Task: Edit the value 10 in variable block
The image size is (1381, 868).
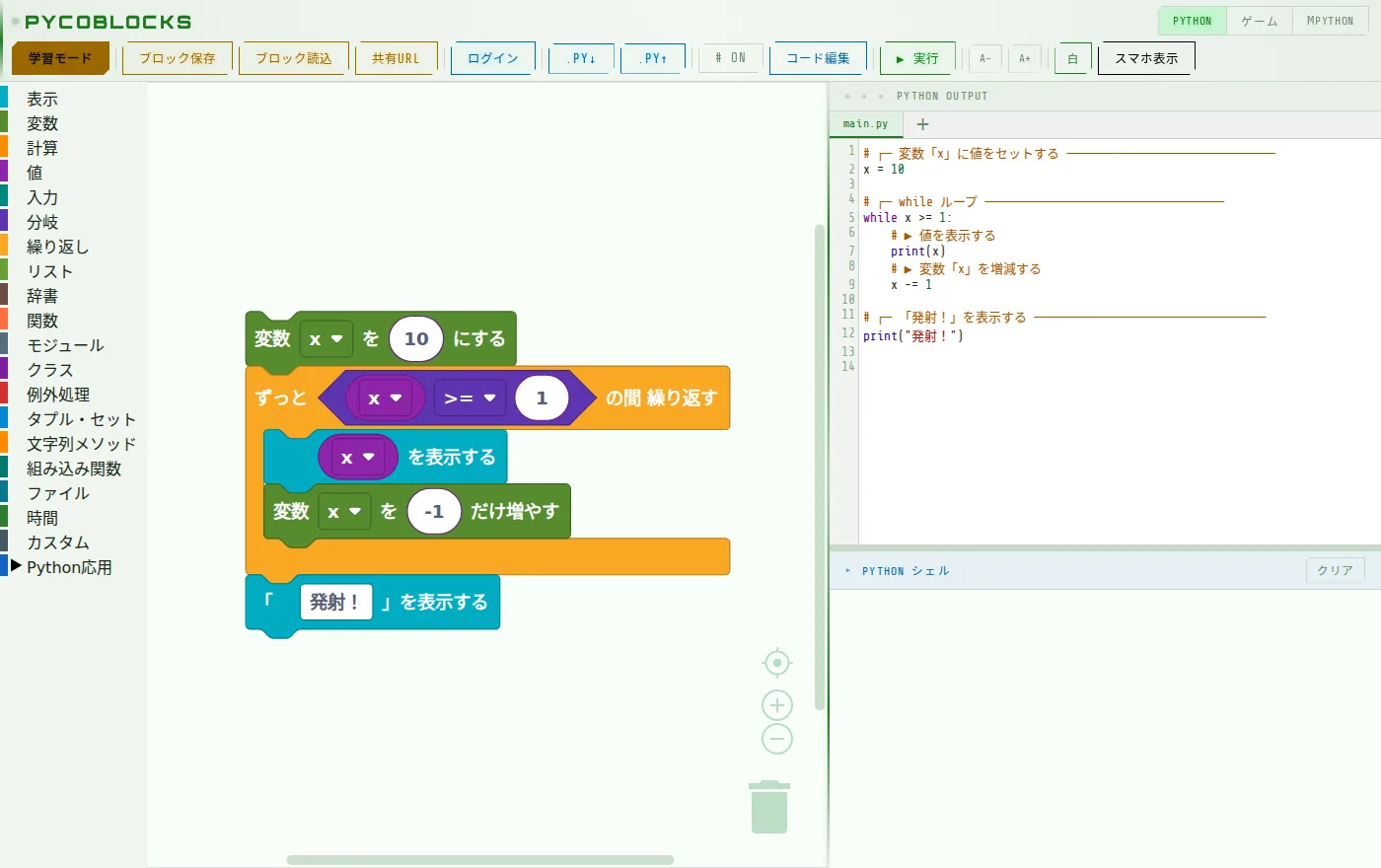Action: click(416, 339)
